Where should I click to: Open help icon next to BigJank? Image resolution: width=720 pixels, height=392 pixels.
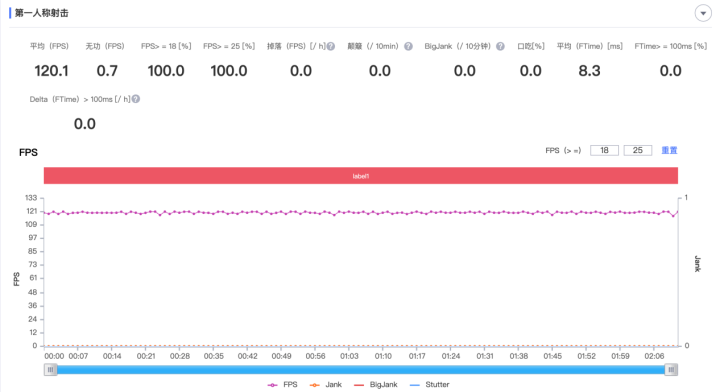[x=501, y=46]
